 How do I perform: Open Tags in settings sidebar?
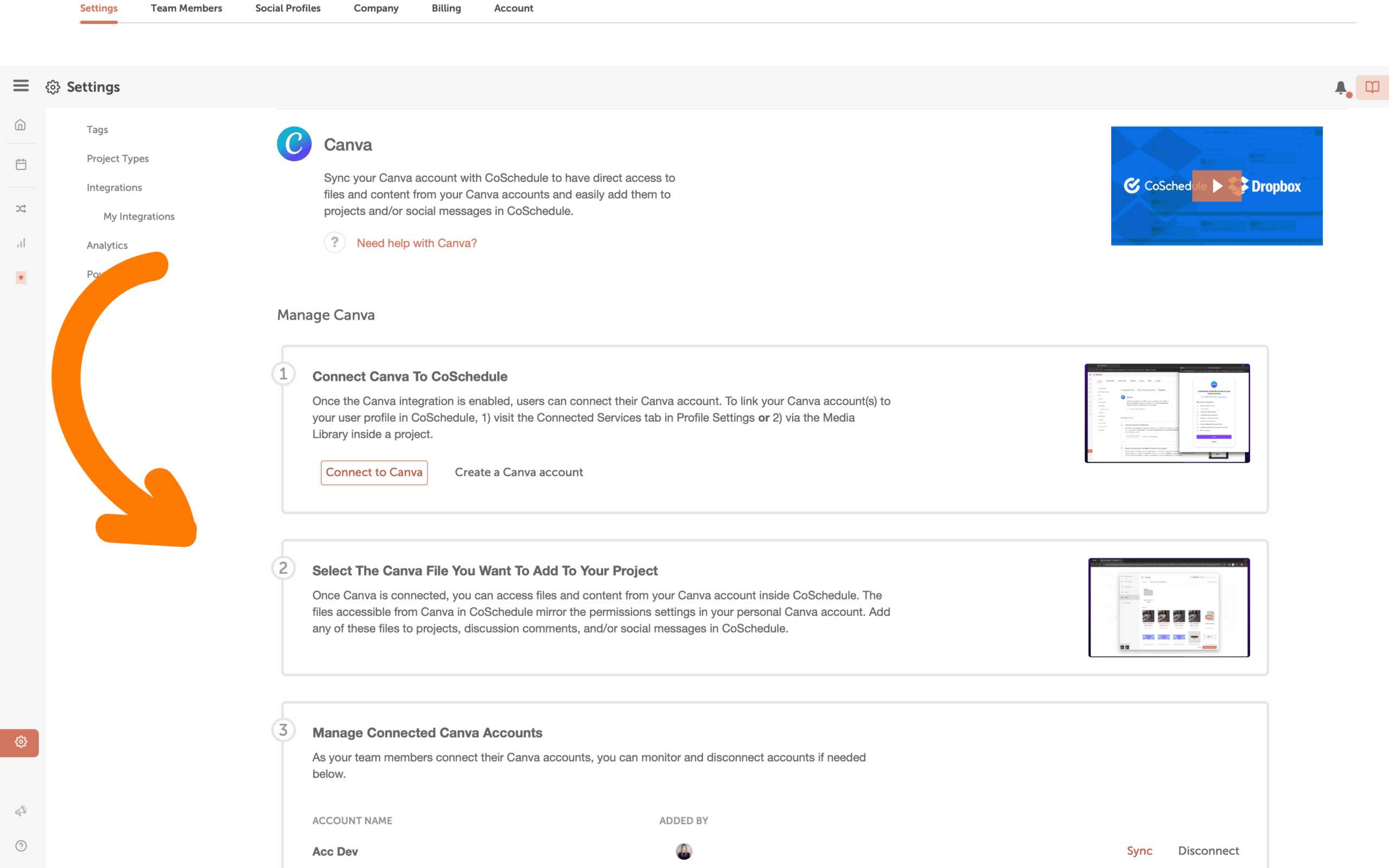(97, 130)
